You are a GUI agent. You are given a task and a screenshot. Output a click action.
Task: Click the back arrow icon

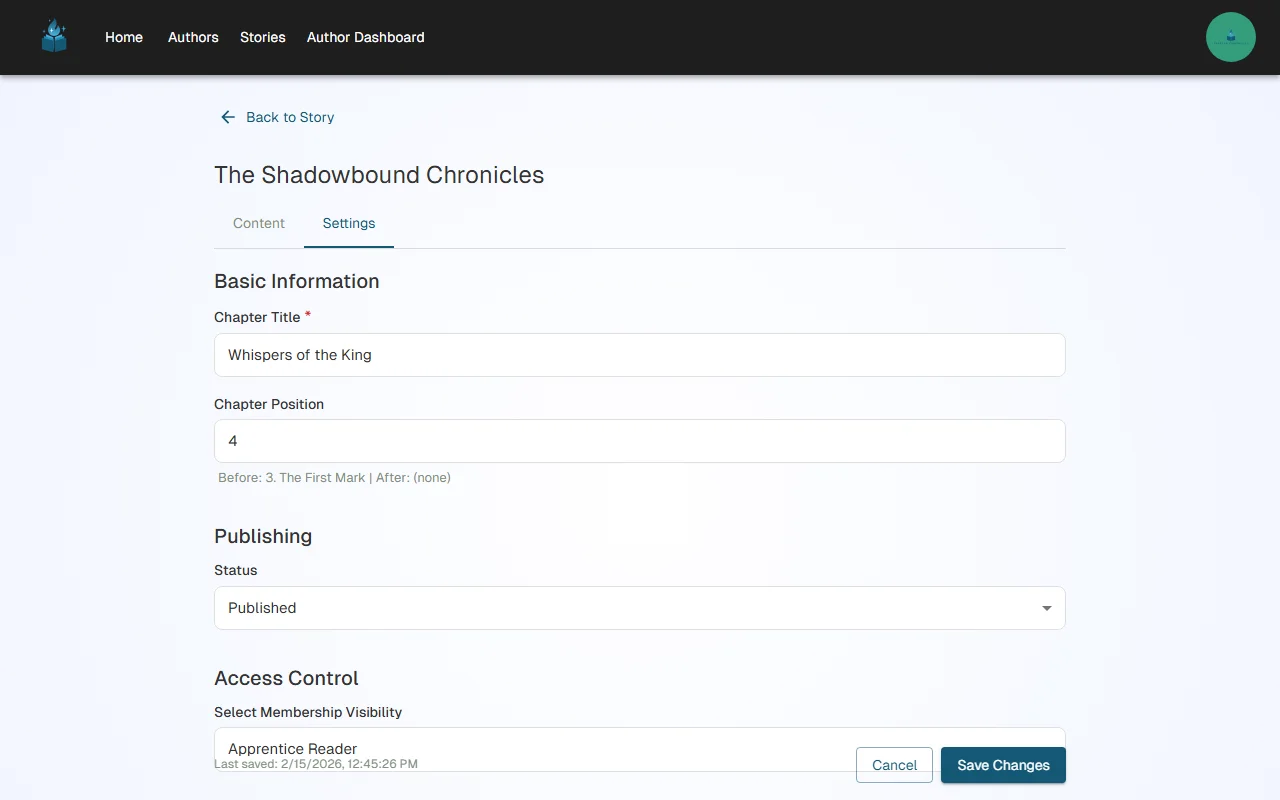[x=227, y=117]
